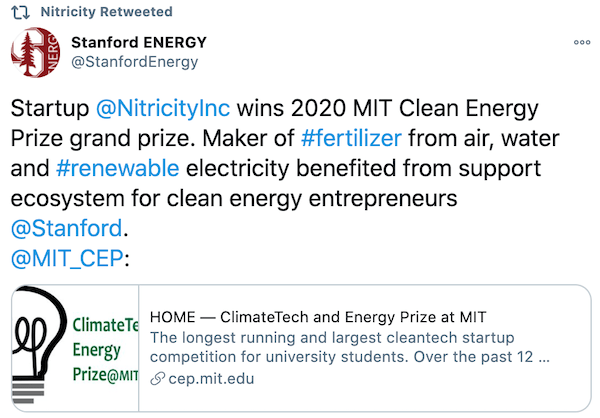Click the Stanford ENERGY display name

[139, 42]
